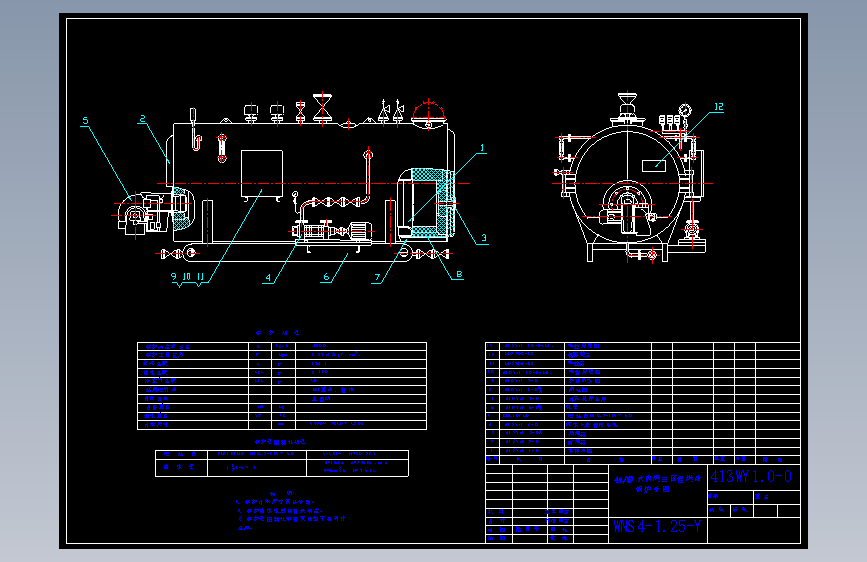Click callout number 12 on the end view

[x=718, y=107]
